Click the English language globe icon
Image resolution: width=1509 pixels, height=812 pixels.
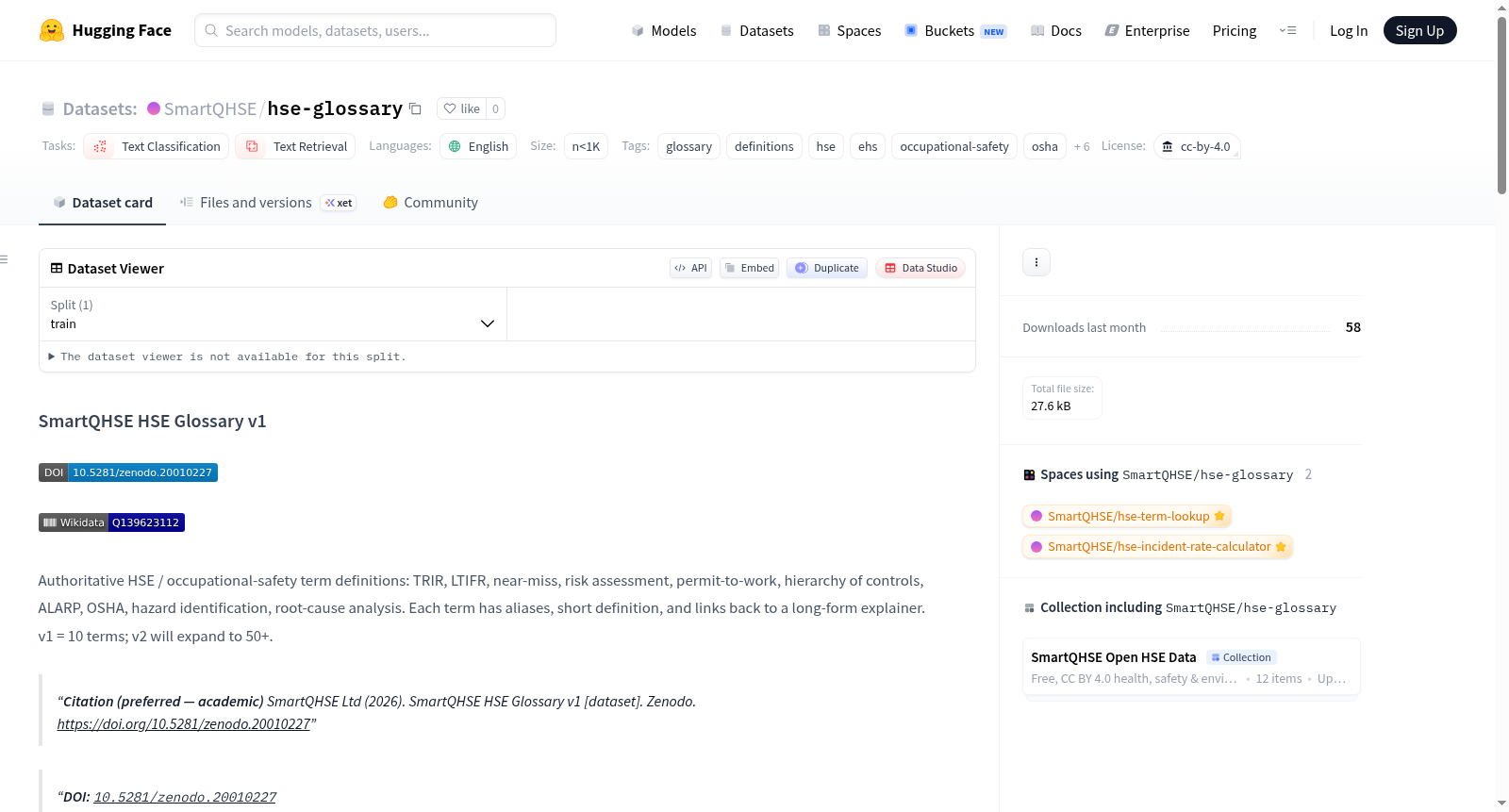[455, 146]
